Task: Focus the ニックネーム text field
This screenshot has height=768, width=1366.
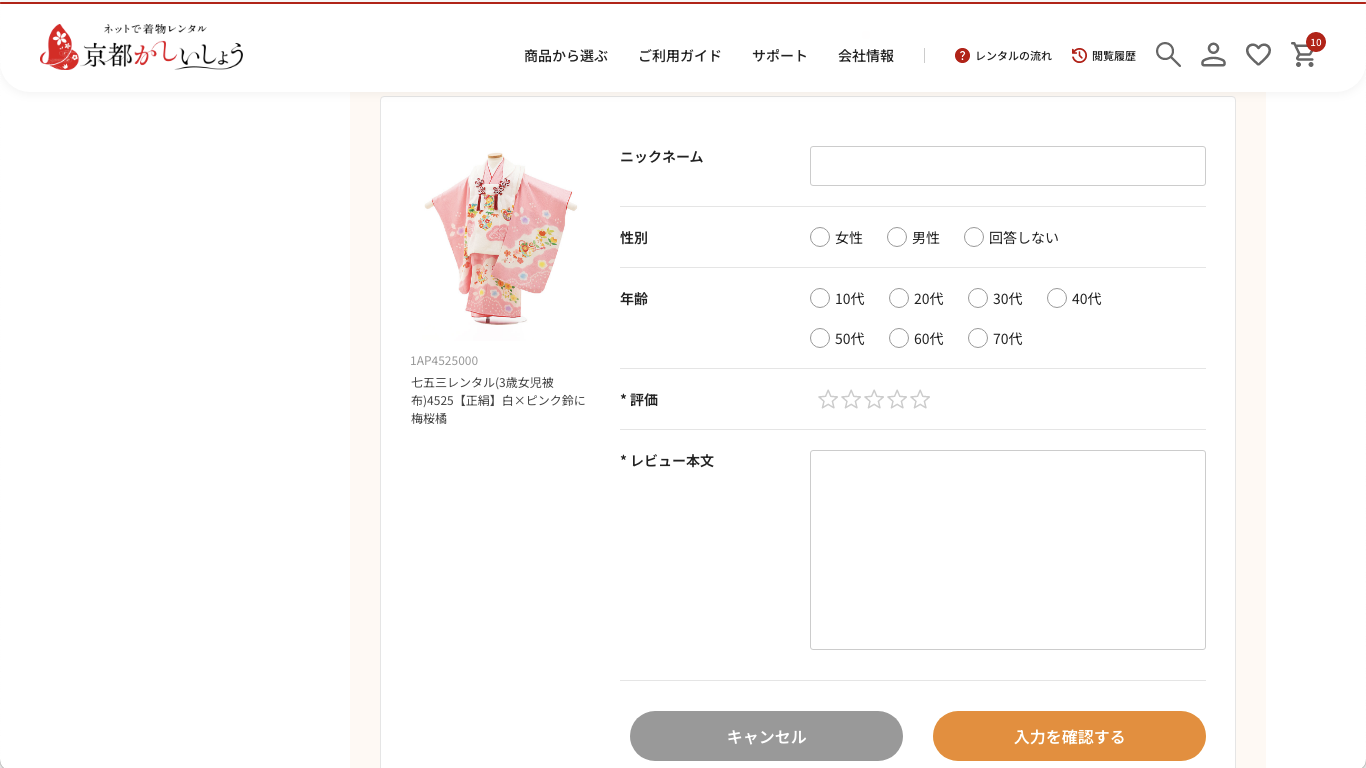Action: (x=1007, y=166)
